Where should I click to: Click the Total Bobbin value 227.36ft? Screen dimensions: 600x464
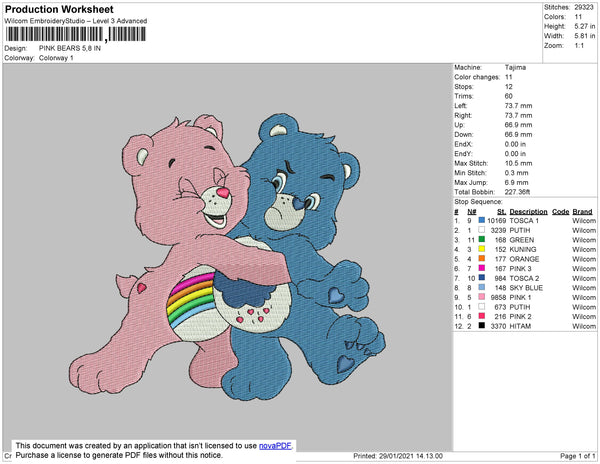pos(517,192)
